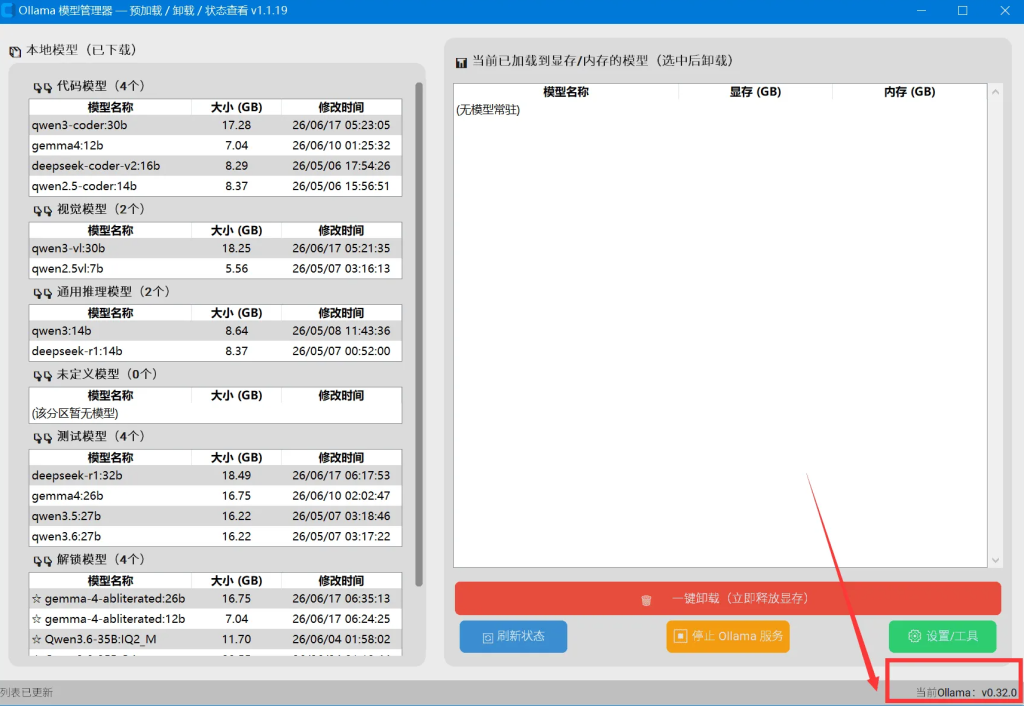Click the 26/06/17 06:17:53 timestamp

[341, 476]
